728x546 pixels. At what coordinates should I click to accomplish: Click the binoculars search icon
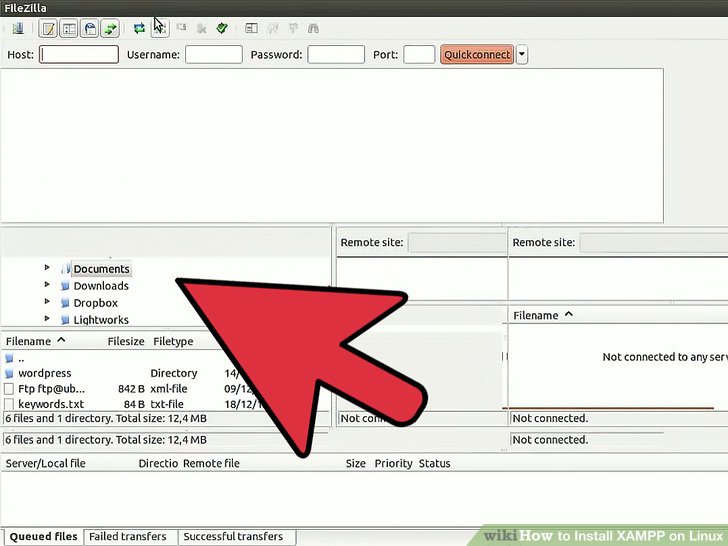click(x=313, y=29)
